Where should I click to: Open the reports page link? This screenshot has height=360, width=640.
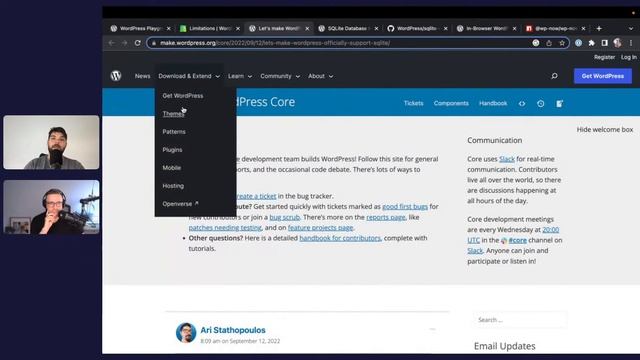386,217
